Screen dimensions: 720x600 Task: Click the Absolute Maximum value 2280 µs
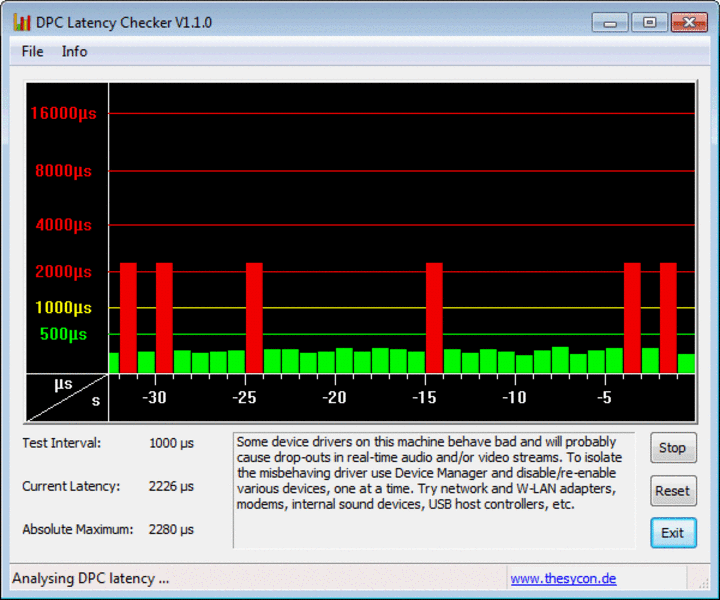171,529
